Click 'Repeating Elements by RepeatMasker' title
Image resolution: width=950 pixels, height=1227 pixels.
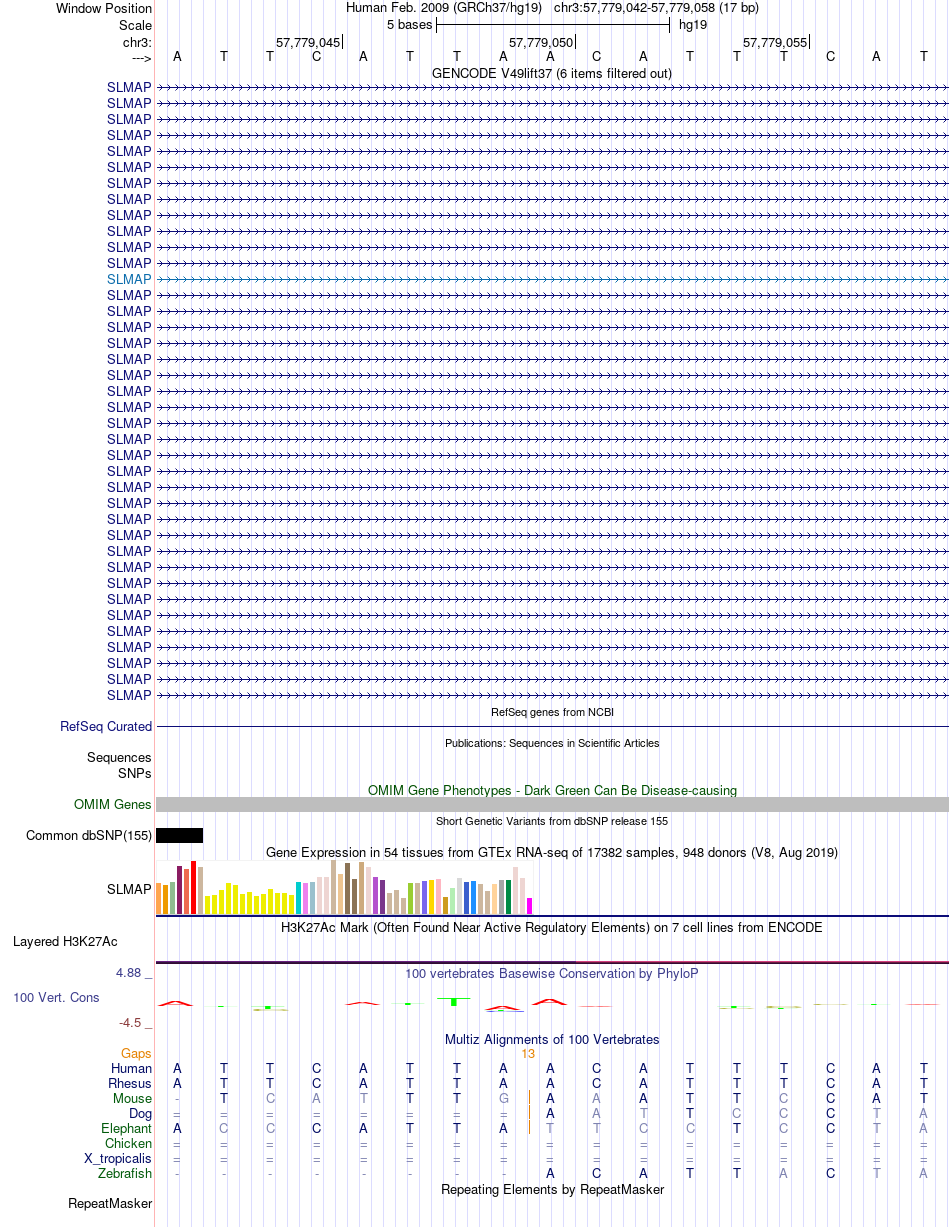click(x=552, y=1189)
